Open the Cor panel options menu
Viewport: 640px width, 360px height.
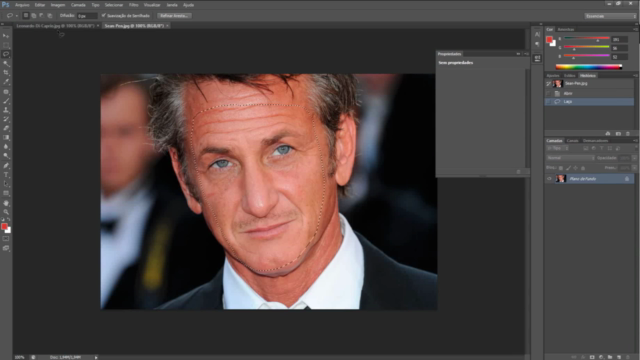(x=635, y=29)
